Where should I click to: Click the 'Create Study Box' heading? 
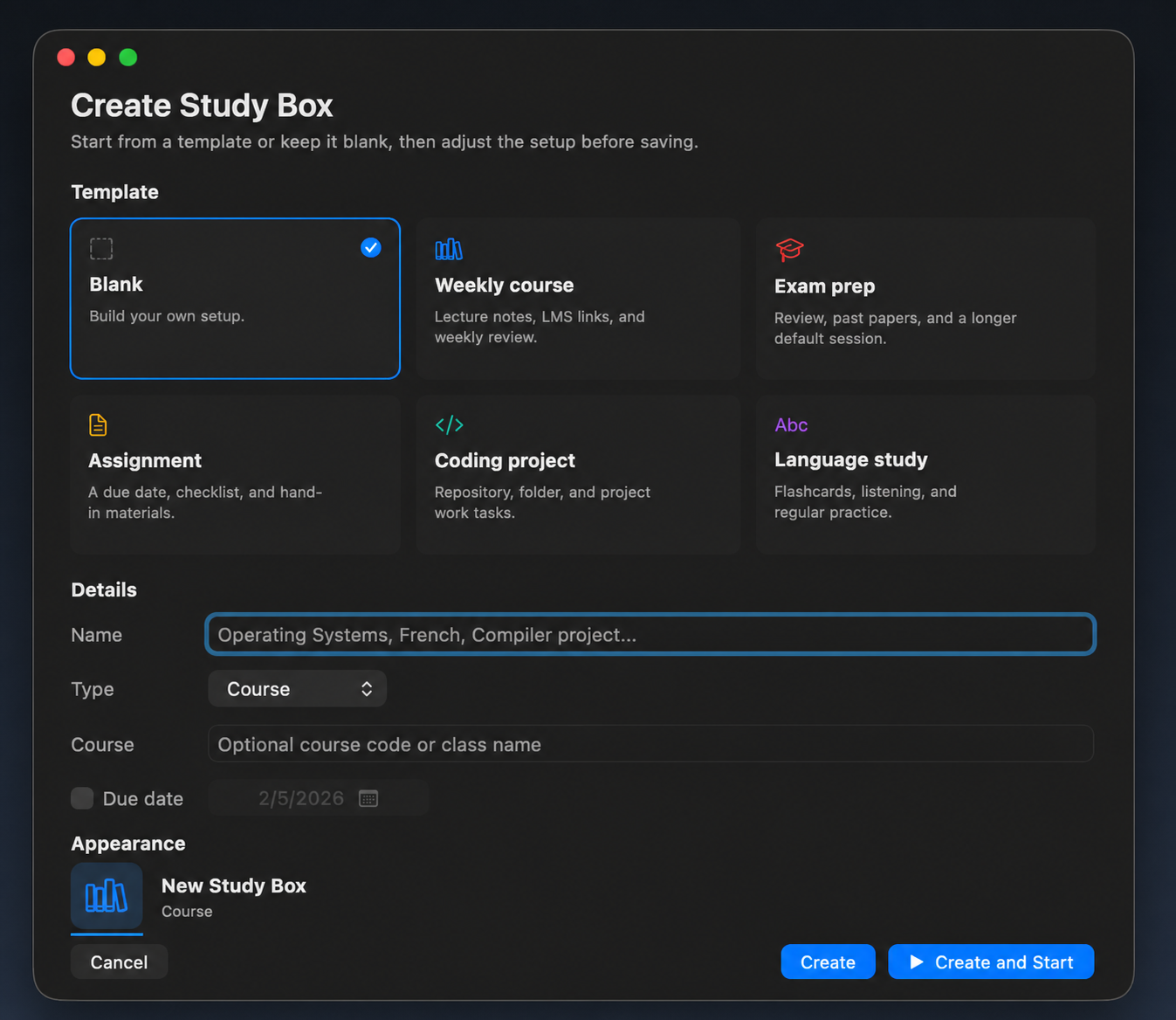202,106
